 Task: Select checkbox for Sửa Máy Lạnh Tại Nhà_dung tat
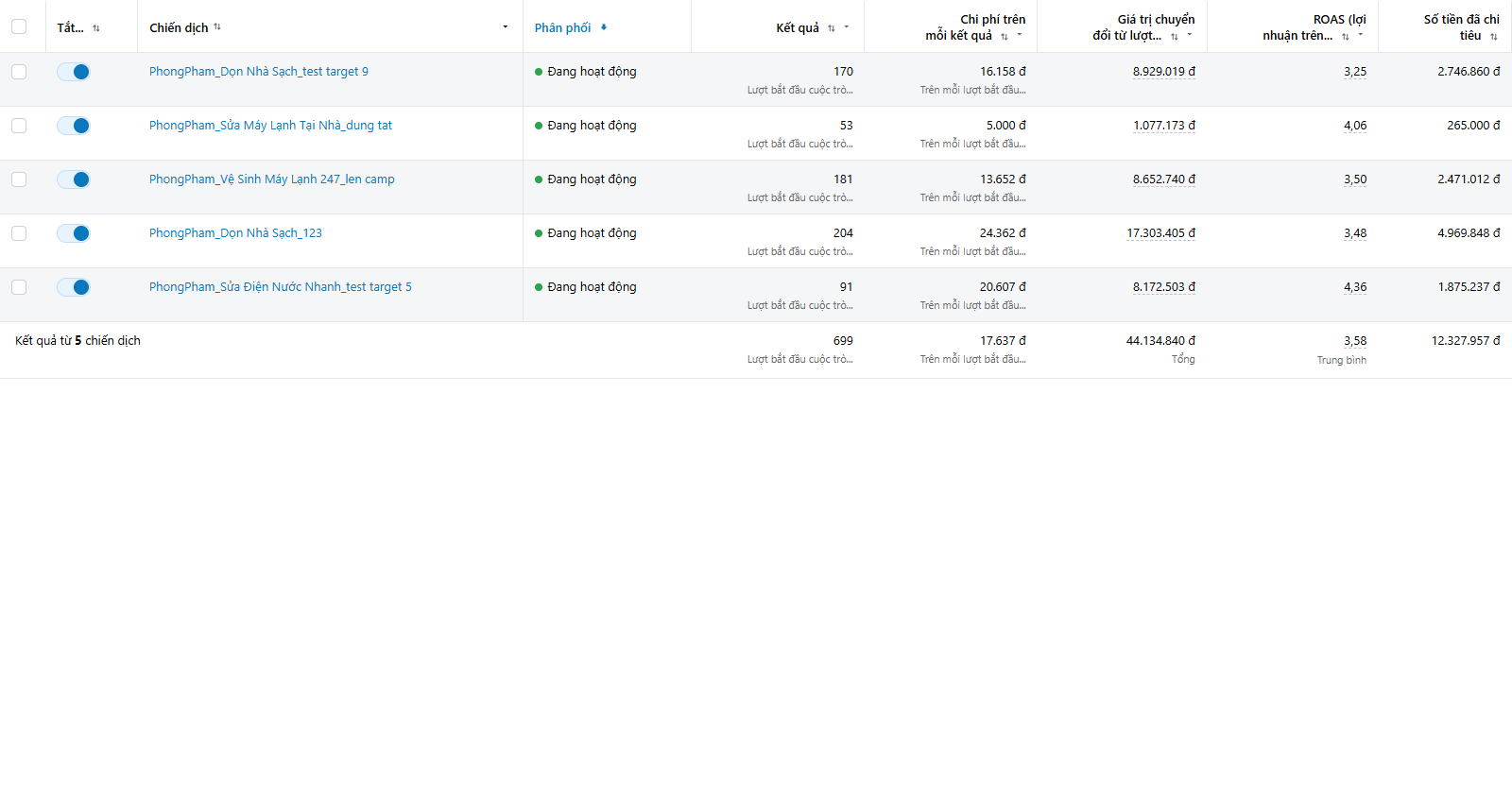(x=19, y=126)
